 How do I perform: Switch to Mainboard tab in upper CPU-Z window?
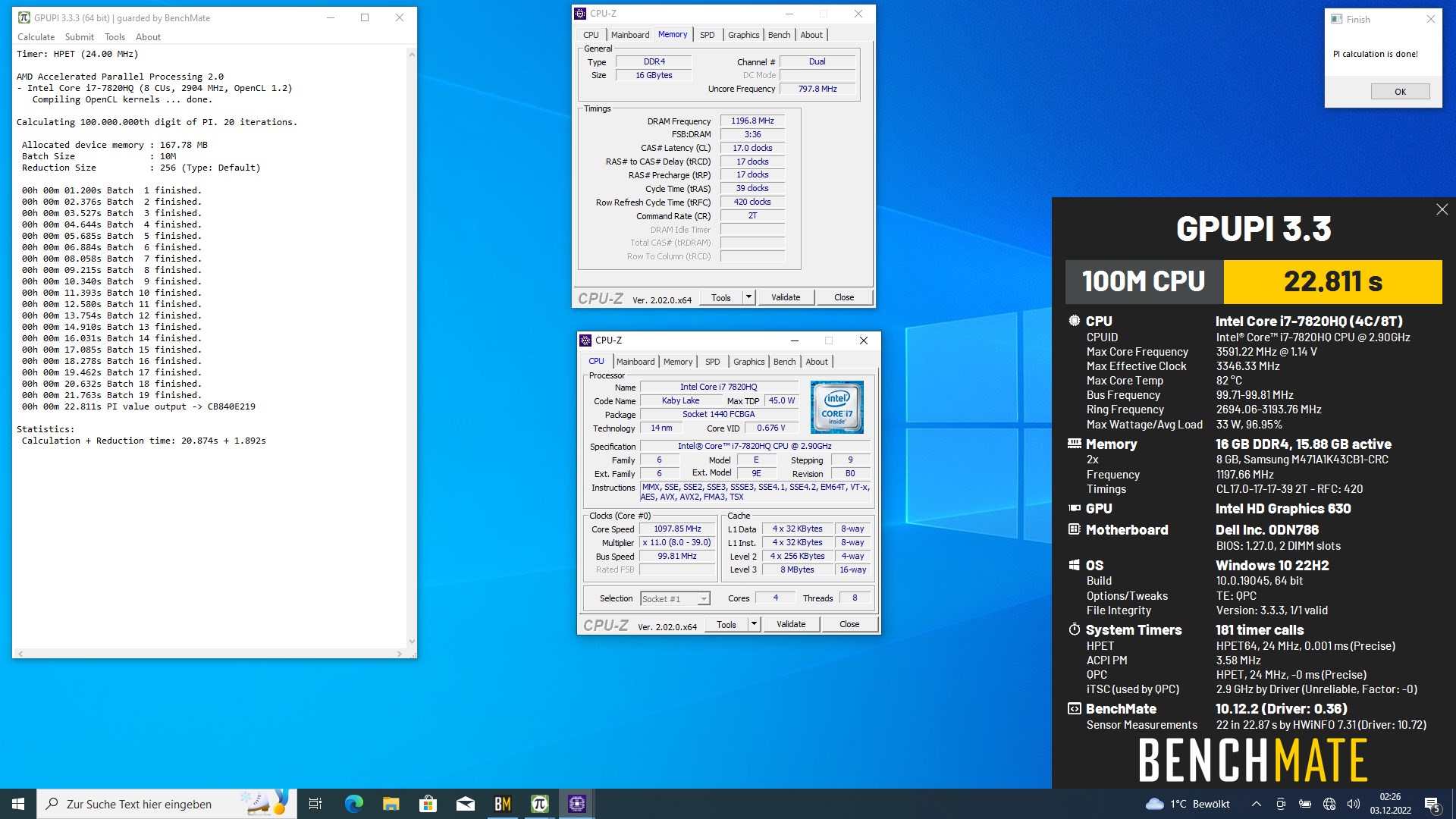[x=630, y=35]
